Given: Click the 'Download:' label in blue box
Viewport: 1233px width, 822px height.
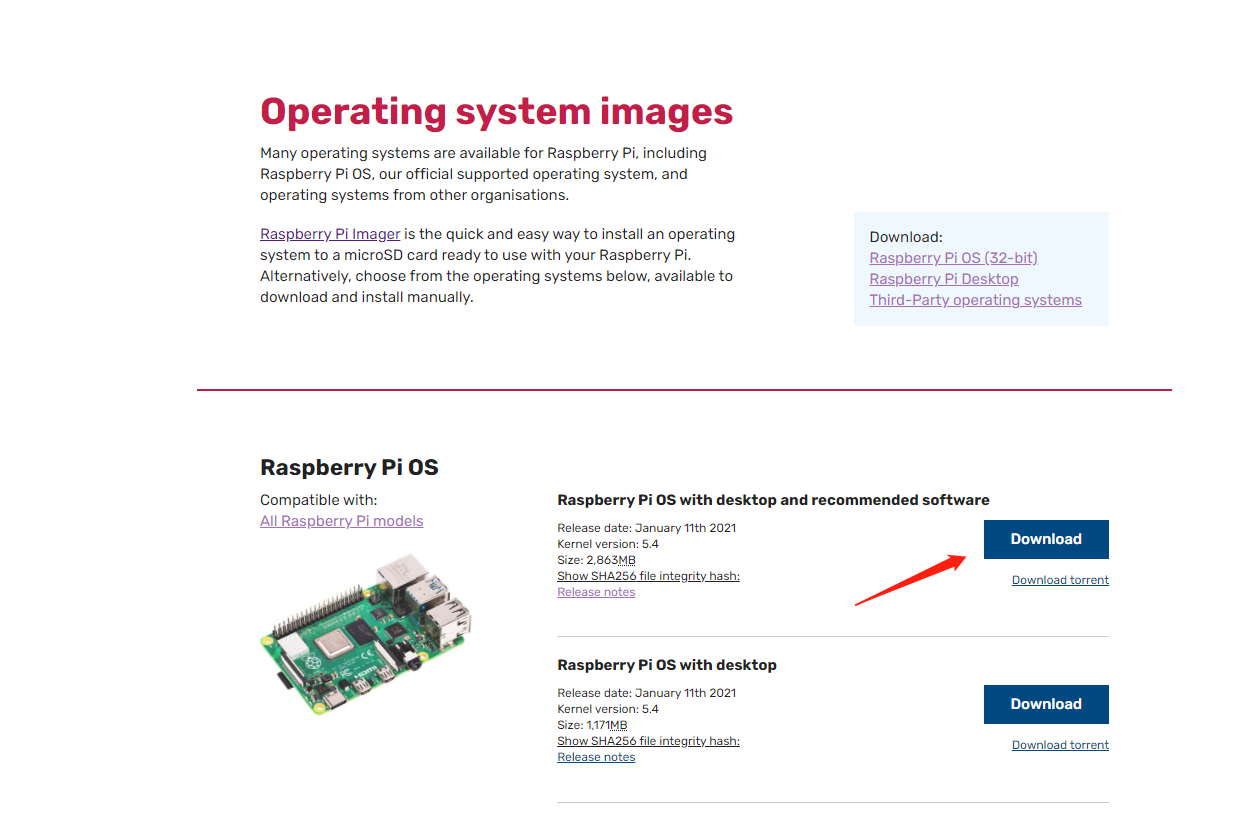Looking at the screenshot, I should [906, 237].
